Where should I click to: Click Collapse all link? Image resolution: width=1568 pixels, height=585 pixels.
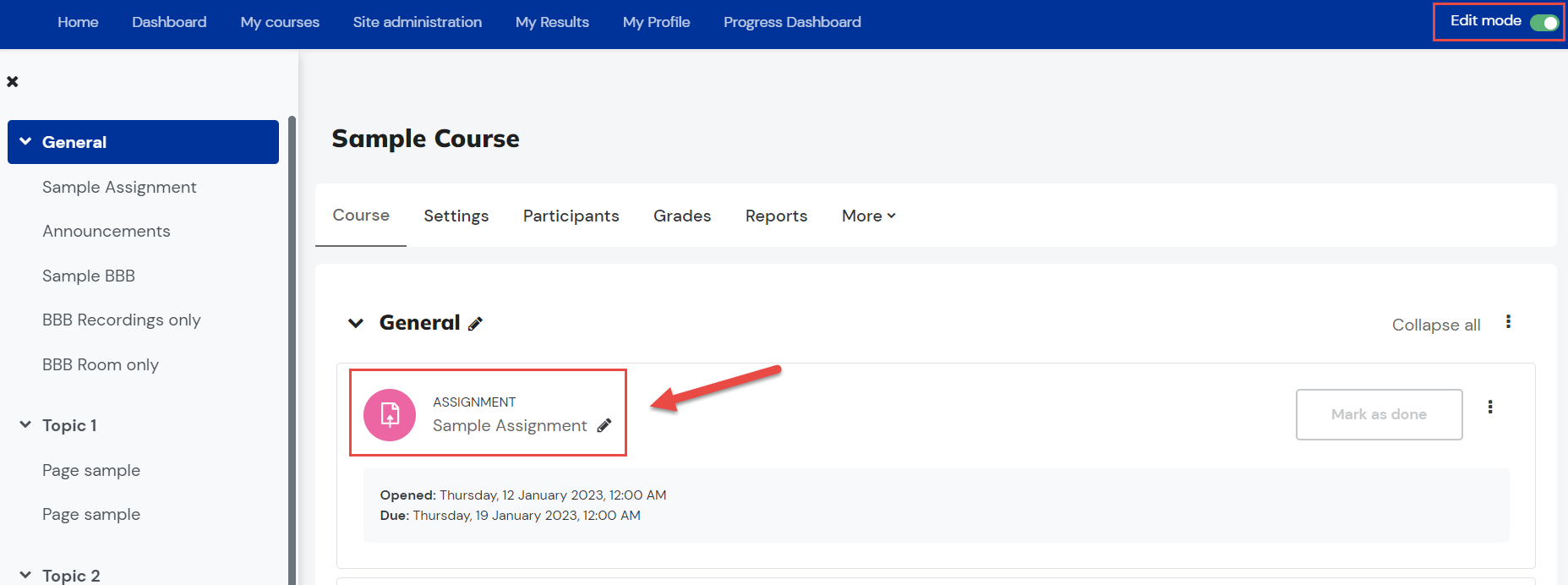pyautogui.click(x=1436, y=325)
